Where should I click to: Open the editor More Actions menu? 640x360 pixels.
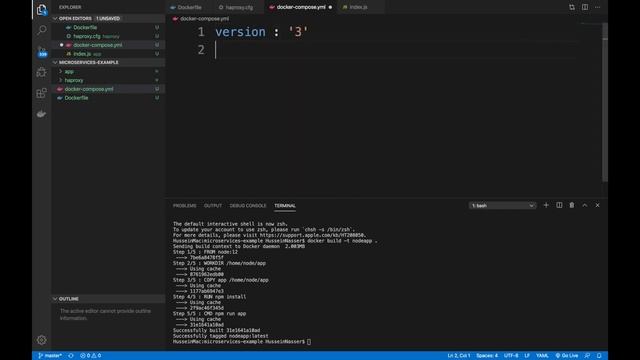tap(598, 7)
